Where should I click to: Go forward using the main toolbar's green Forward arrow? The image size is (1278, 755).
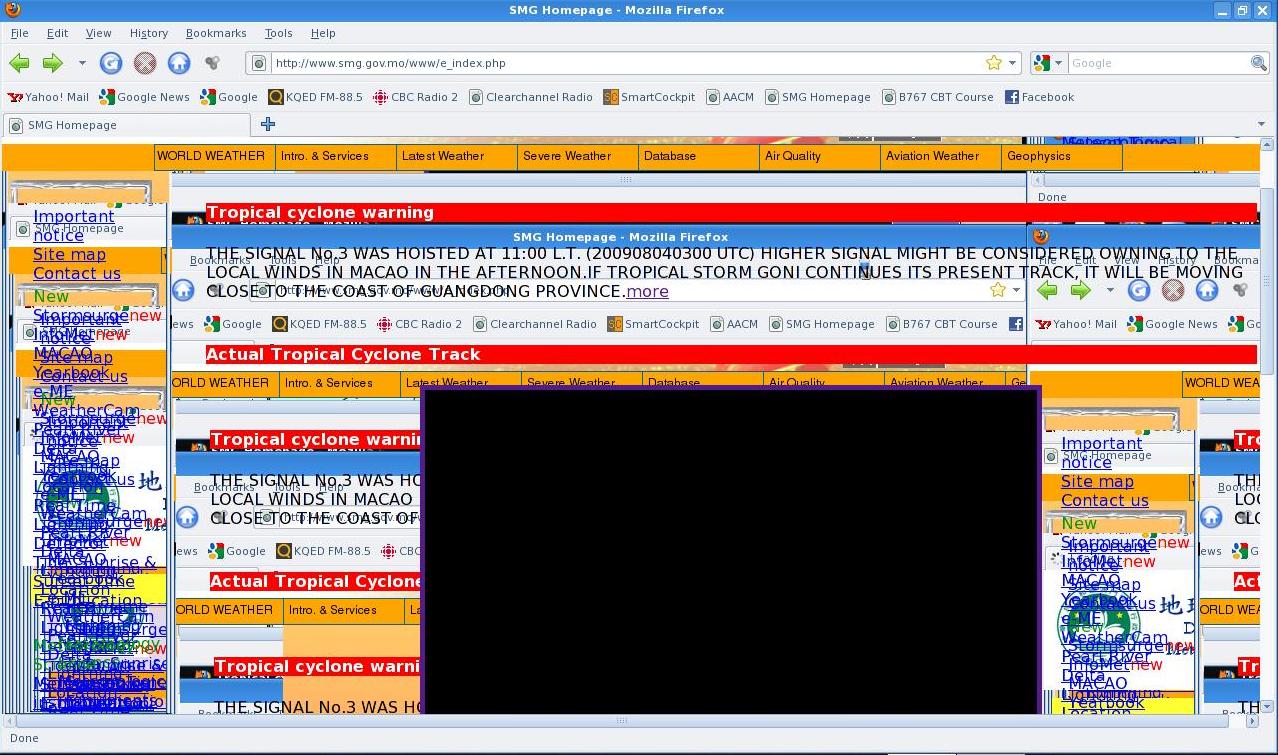click(52, 63)
